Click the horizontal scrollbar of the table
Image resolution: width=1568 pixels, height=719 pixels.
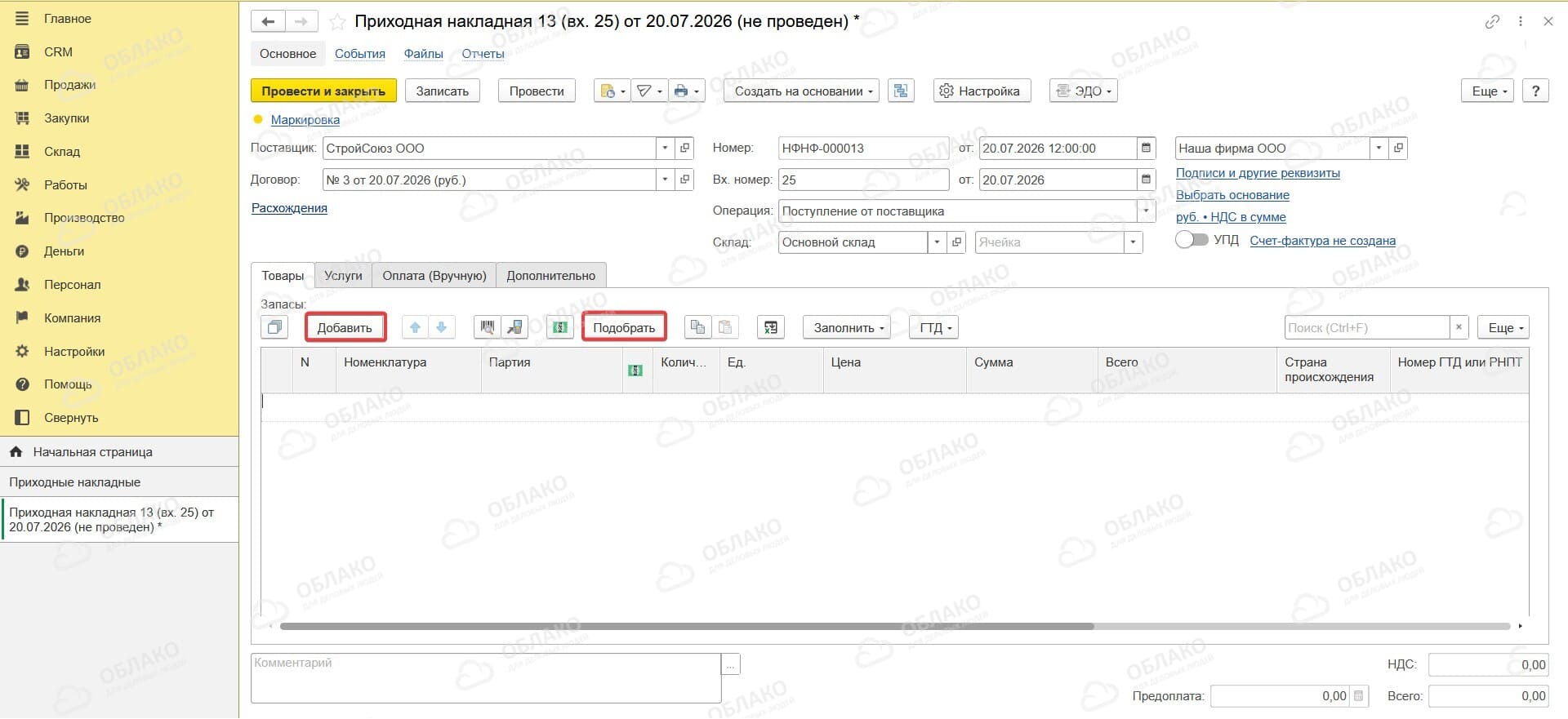(x=687, y=626)
